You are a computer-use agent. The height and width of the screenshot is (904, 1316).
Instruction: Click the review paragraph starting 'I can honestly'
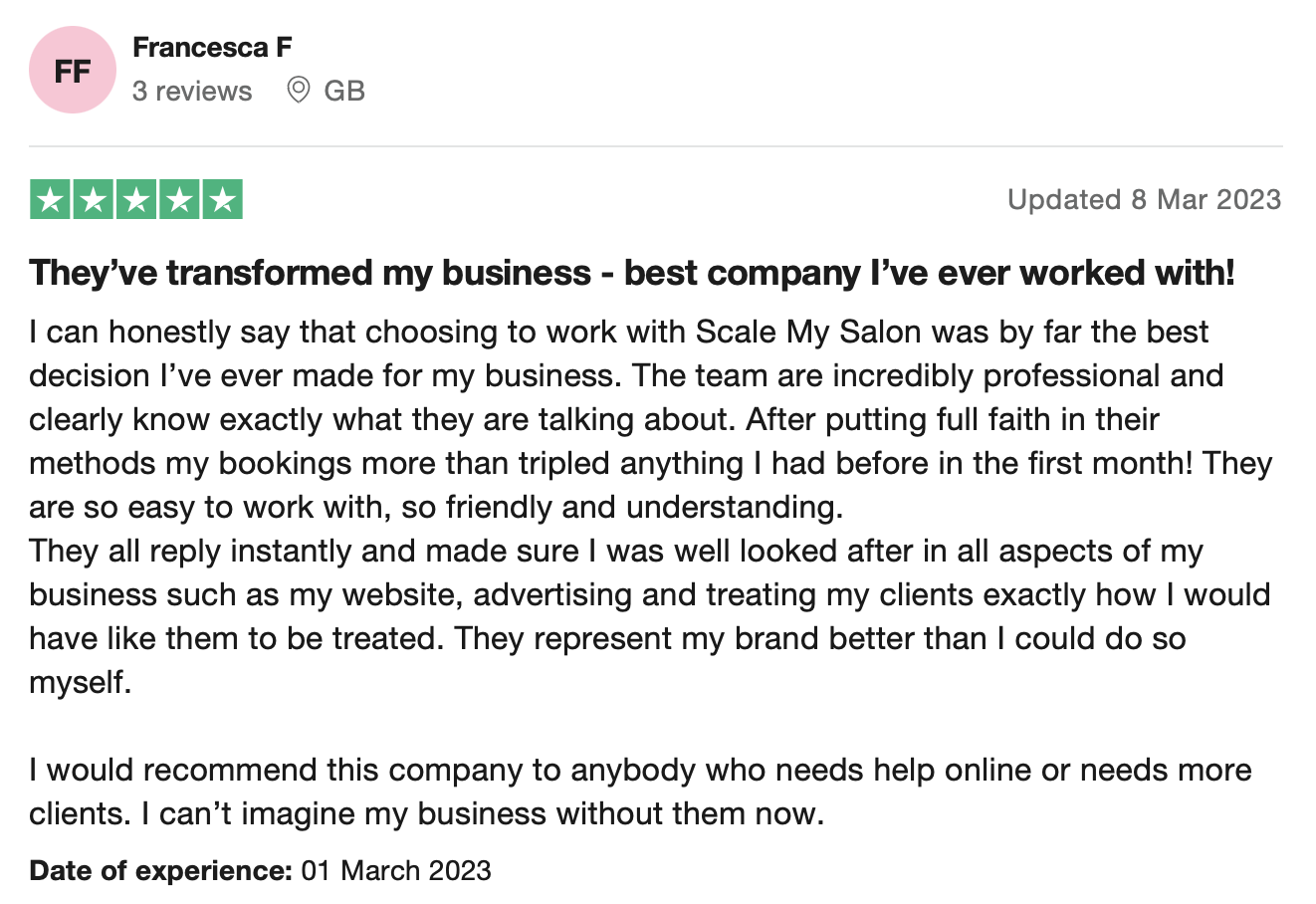coord(651,419)
